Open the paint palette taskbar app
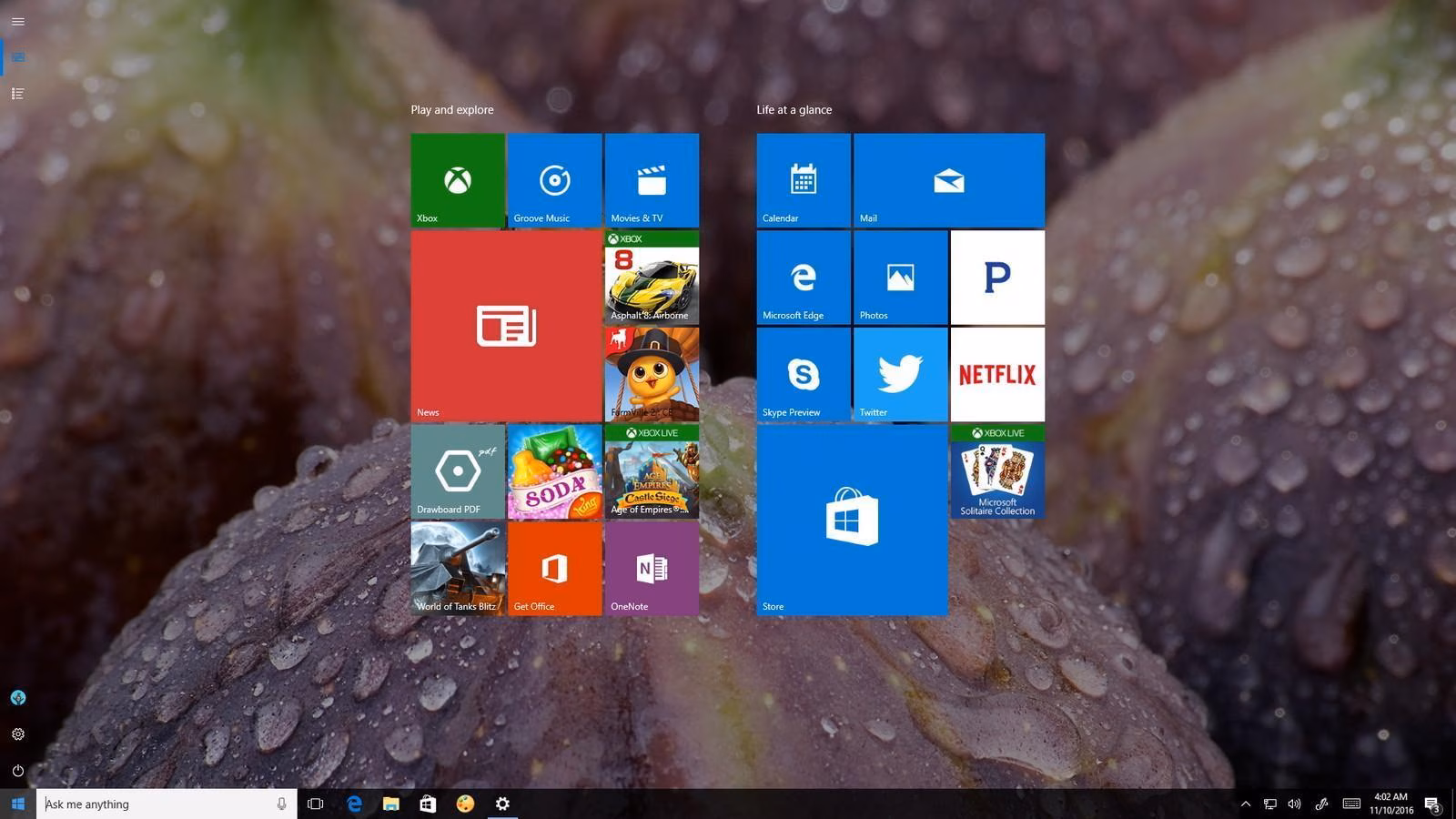Screen dimensions: 1456x819 (465, 804)
